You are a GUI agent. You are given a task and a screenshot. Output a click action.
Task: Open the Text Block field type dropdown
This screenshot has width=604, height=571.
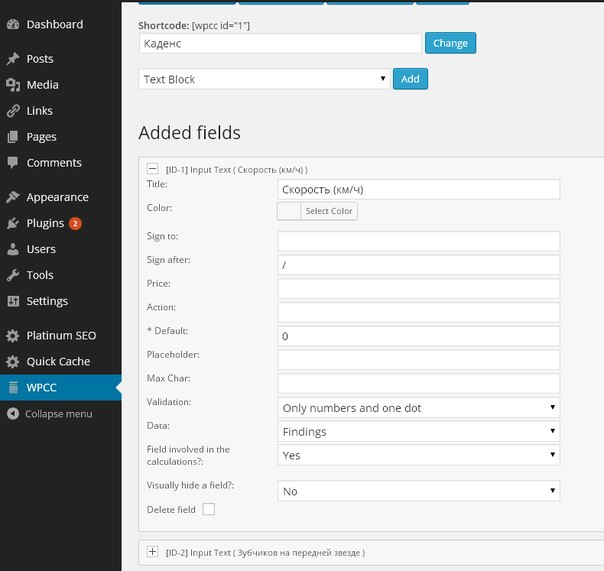click(x=264, y=79)
